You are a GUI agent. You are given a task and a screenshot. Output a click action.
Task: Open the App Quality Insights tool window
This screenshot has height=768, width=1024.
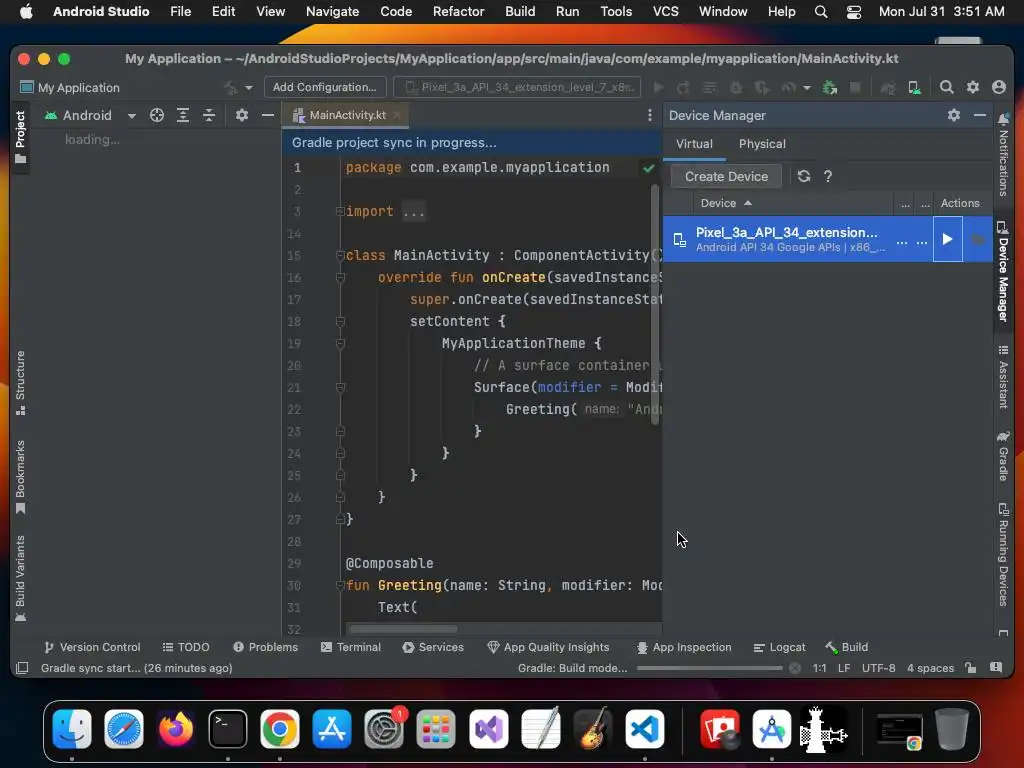point(548,647)
